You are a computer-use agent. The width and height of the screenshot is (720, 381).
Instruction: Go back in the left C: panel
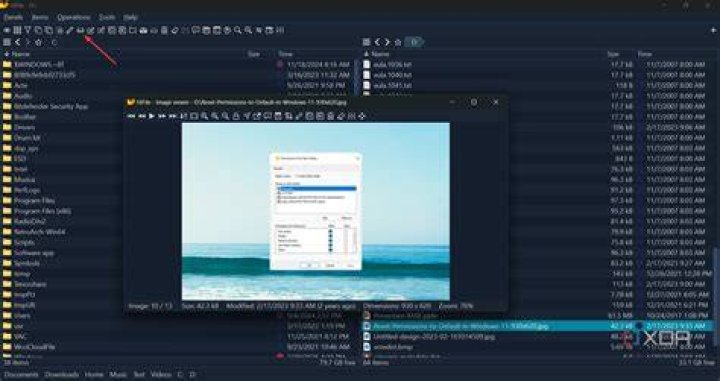coord(17,42)
